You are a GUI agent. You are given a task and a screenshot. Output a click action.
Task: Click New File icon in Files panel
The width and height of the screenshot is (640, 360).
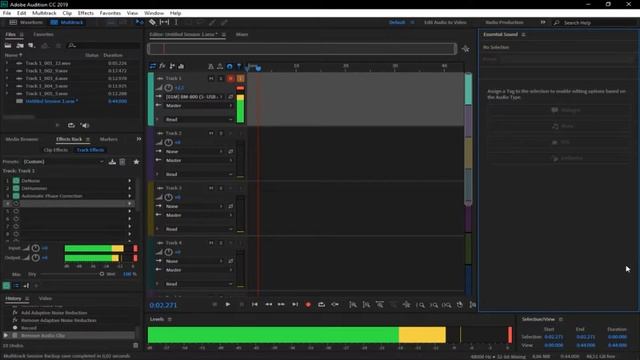coord(31,45)
